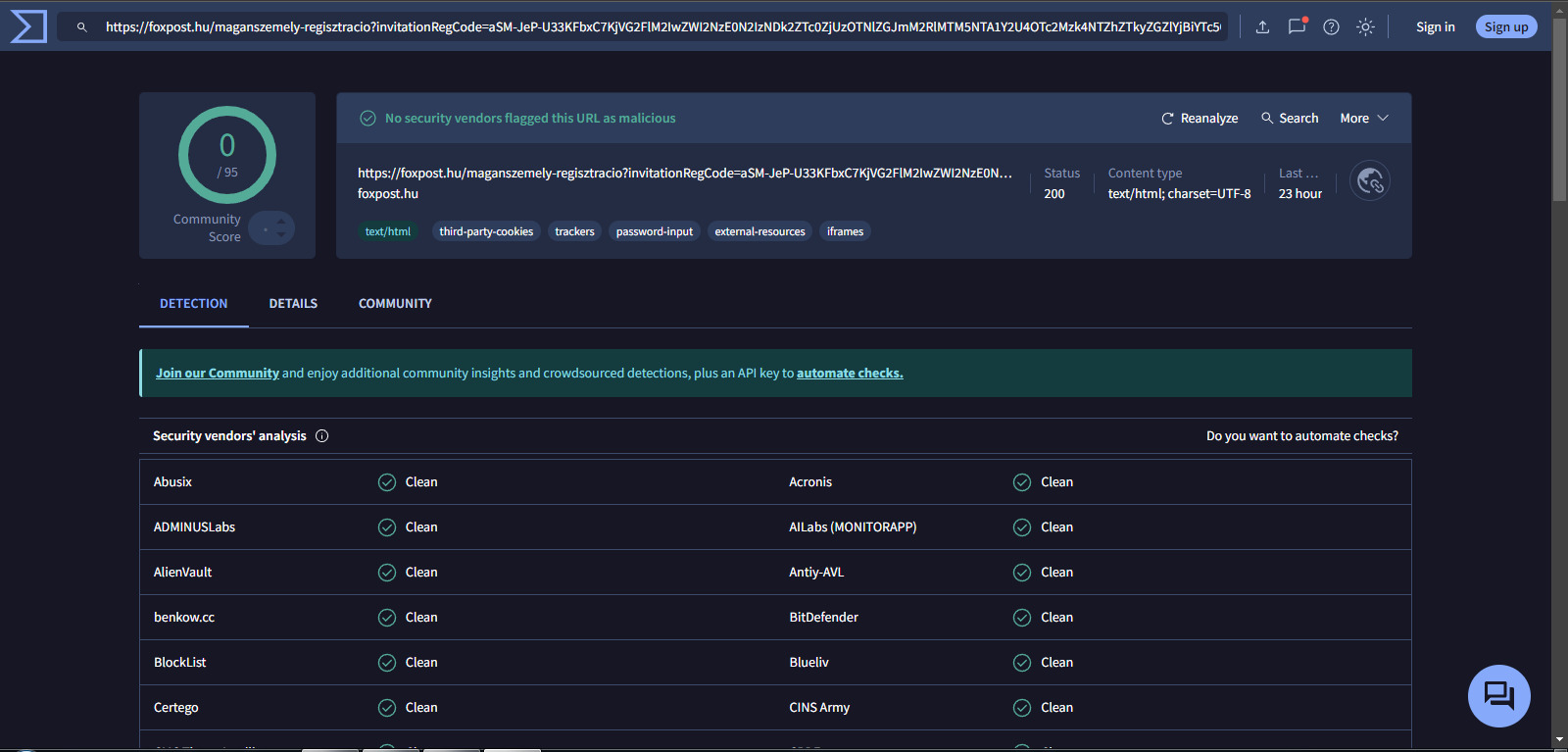1568x752 pixels.
Task: Click the Clean check icon for Acronis
Action: (1022, 482)
